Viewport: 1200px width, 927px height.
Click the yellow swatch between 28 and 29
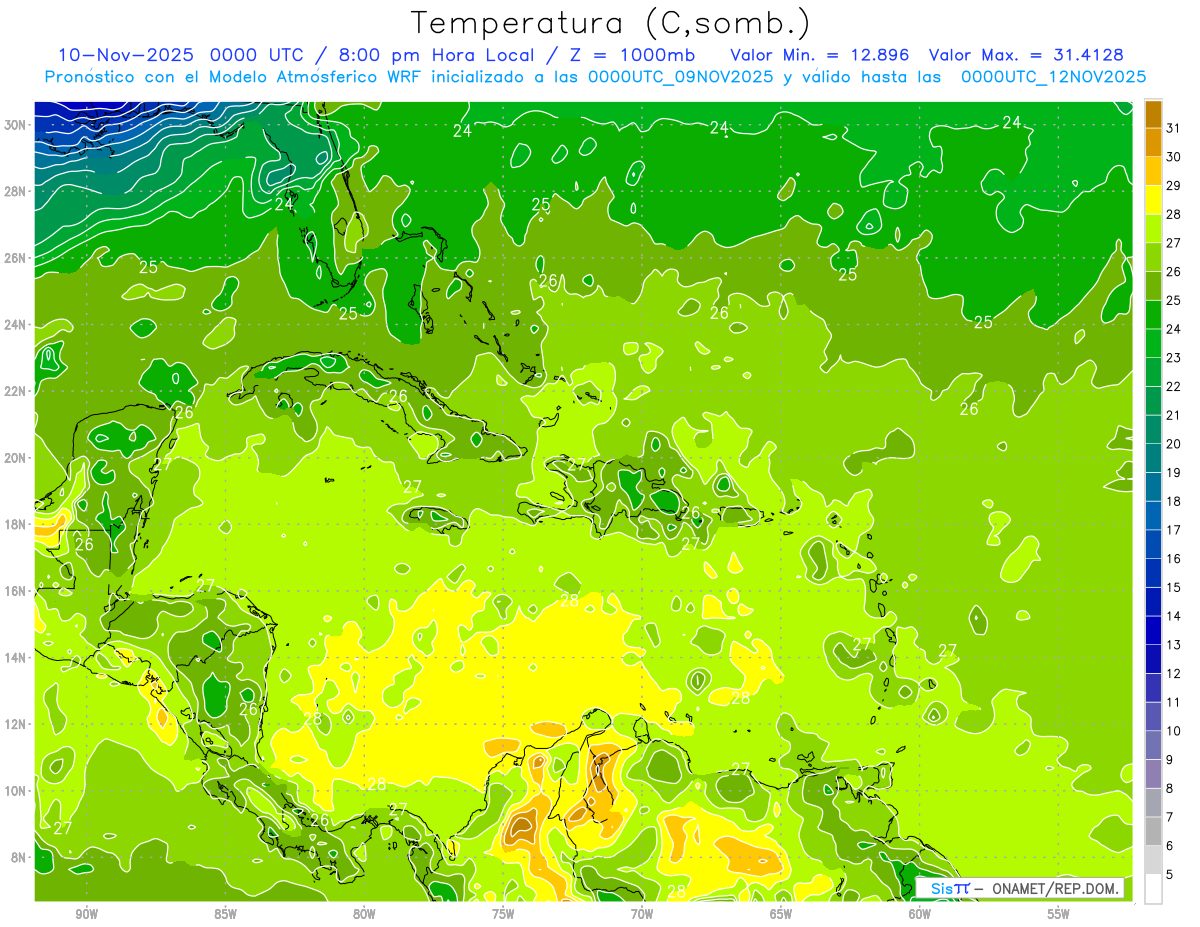(x=1154, y=200)
